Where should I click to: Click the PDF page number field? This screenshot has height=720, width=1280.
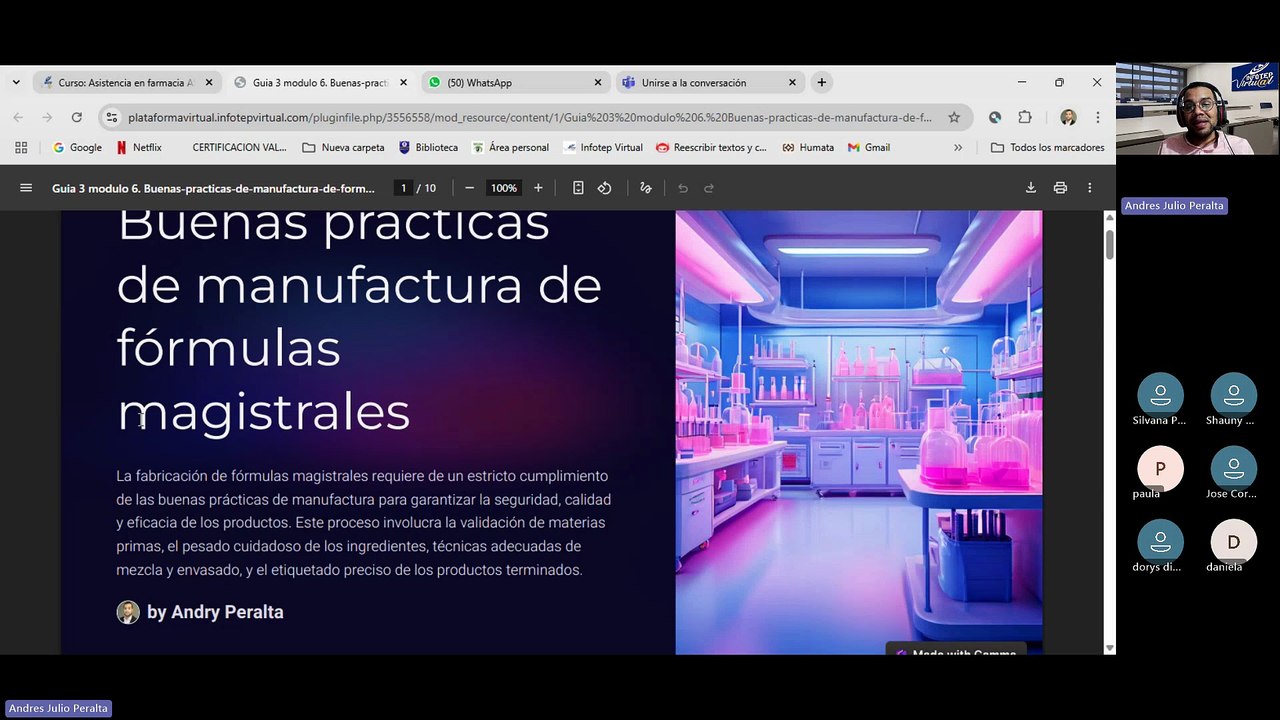point(403,188)
